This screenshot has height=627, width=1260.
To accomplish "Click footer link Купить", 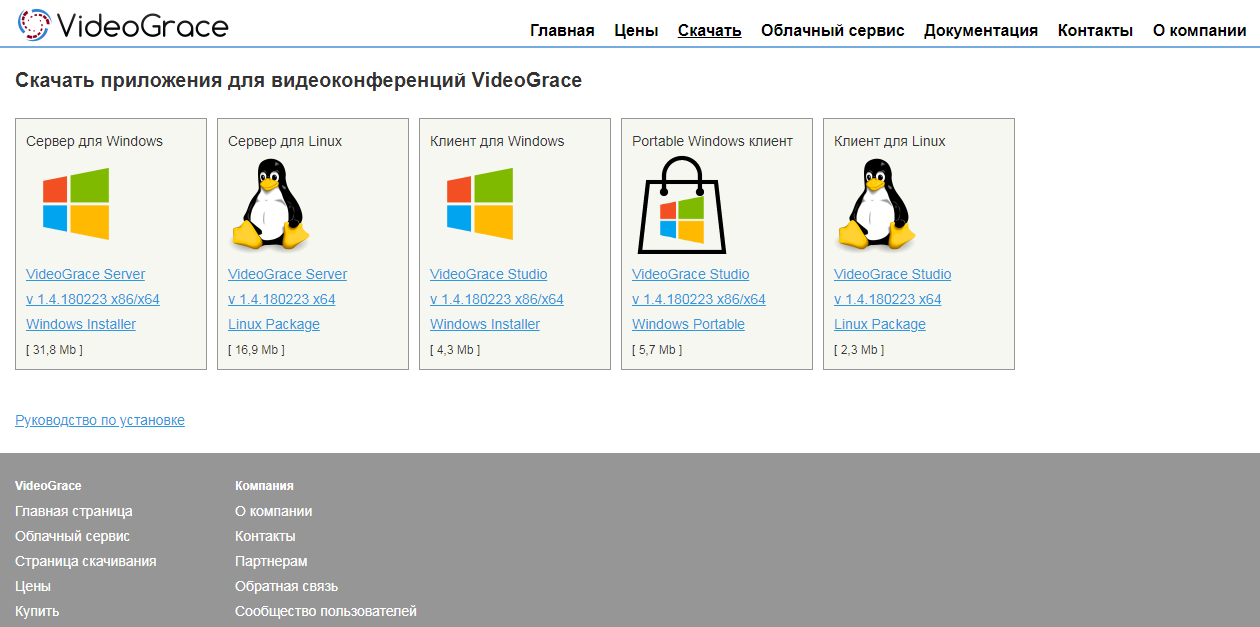I will [x=37, y=611].
